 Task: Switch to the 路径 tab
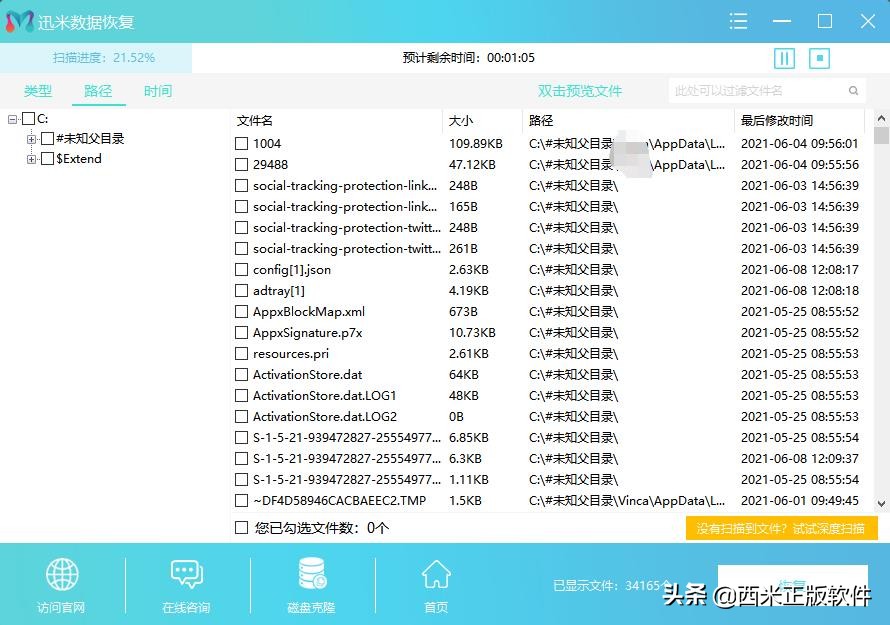tap(98, 91)
